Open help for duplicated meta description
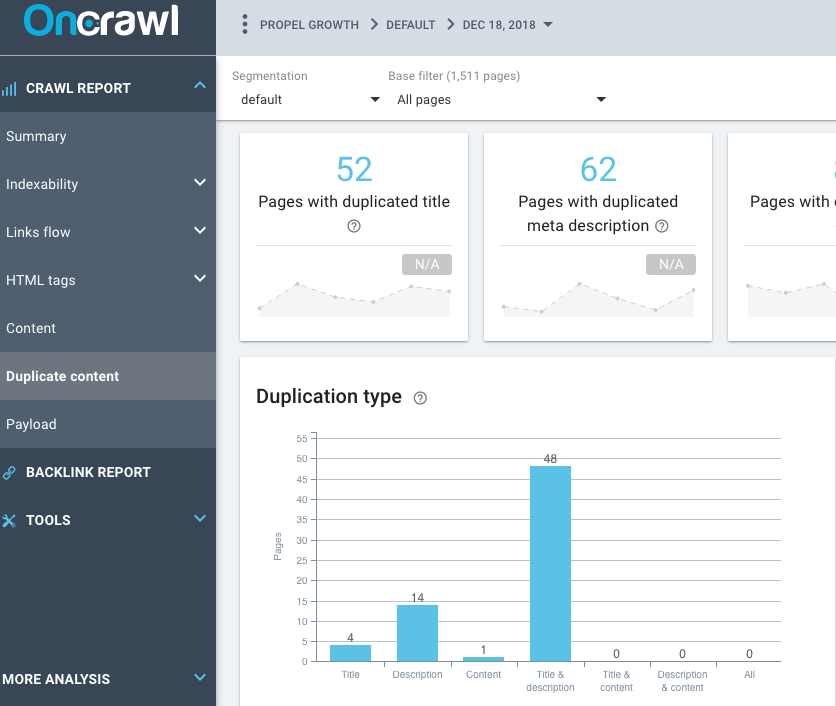Screen dimensions: 836x706 [662, 226]
